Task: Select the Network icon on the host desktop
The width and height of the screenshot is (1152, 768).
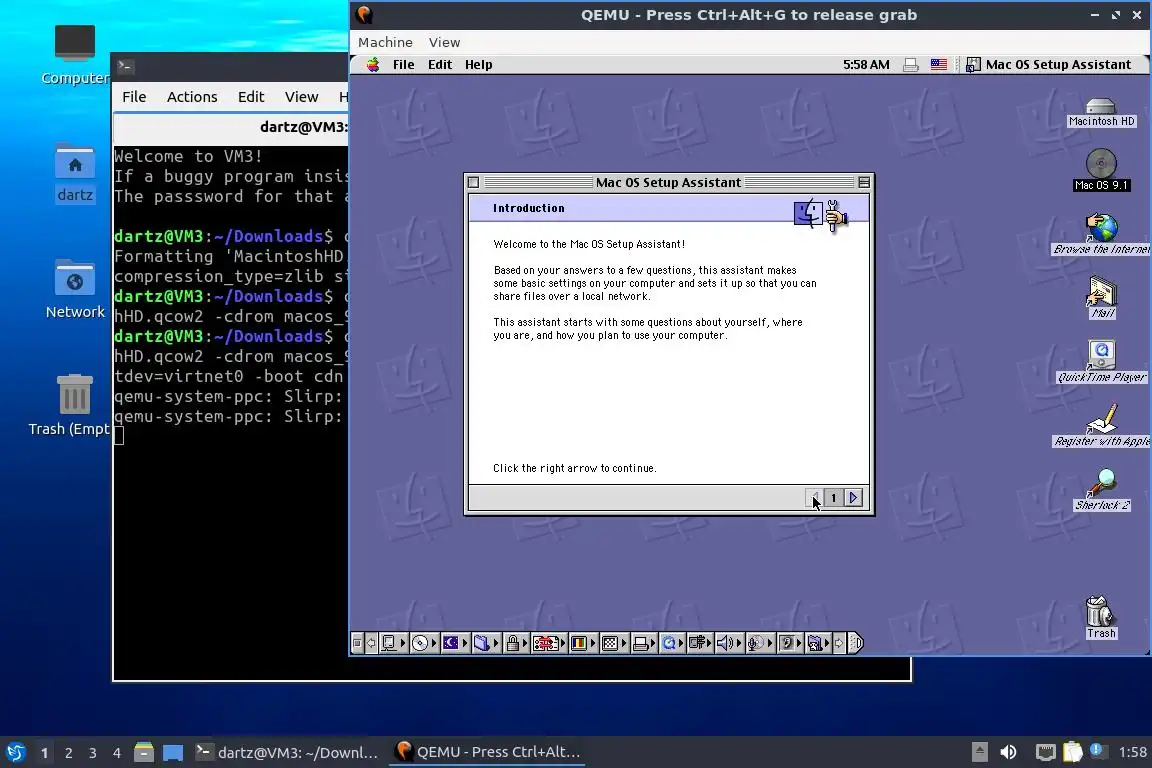Action: pyautogui.click(x=75, y=289)
